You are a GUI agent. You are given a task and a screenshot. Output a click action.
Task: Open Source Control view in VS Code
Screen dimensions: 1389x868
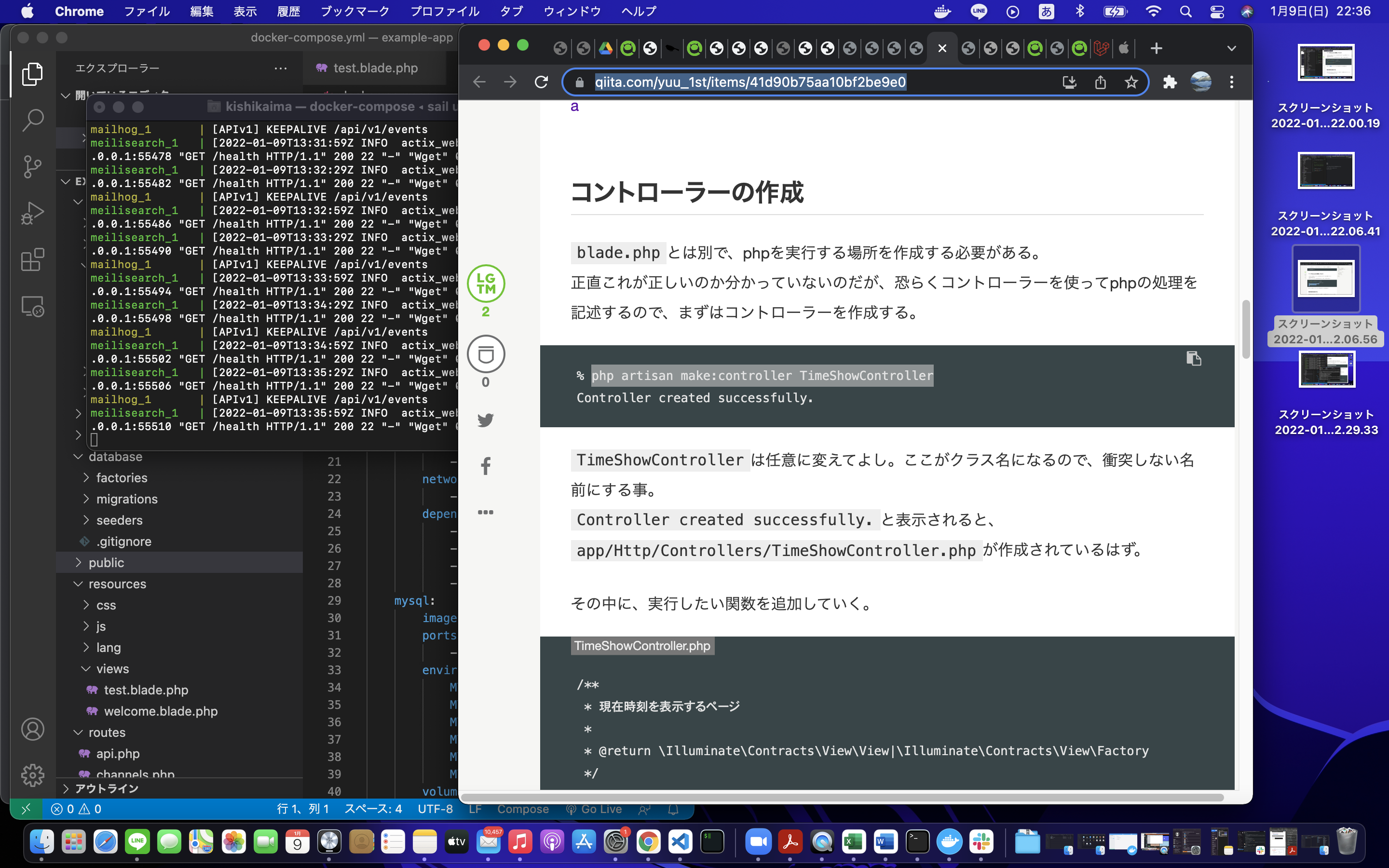pos(32,166)
